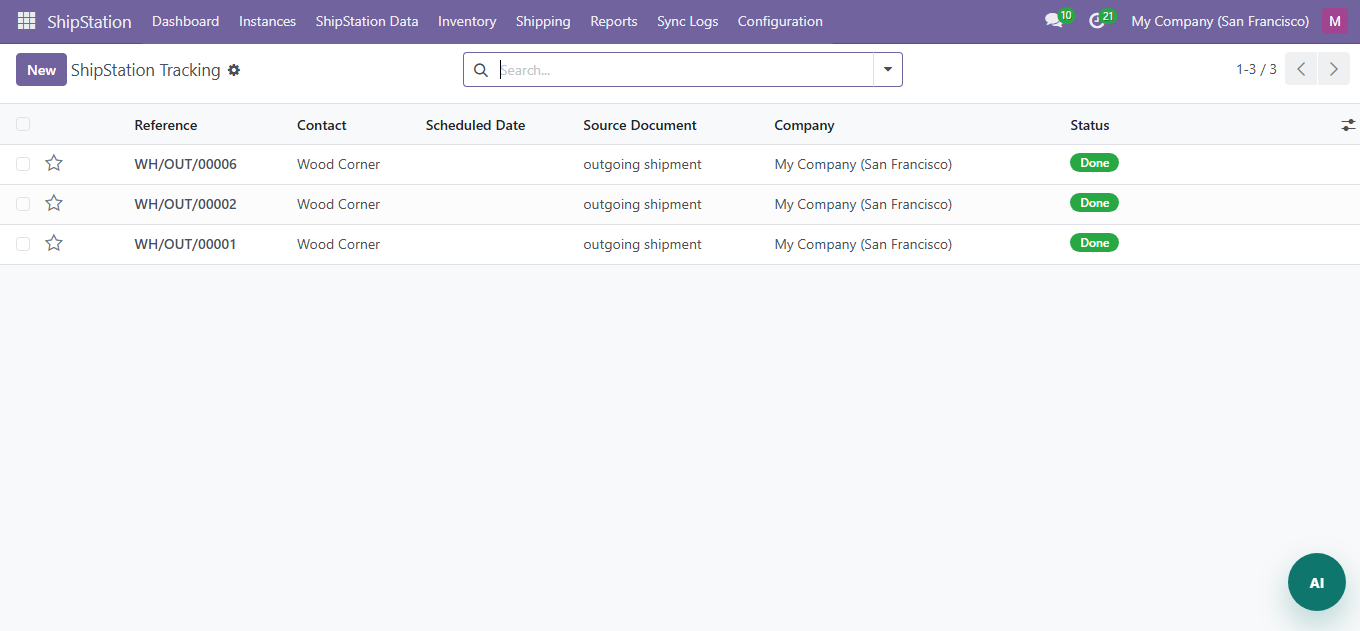Open the company switcher My Company (San Francisco)

click(1219, 21)
